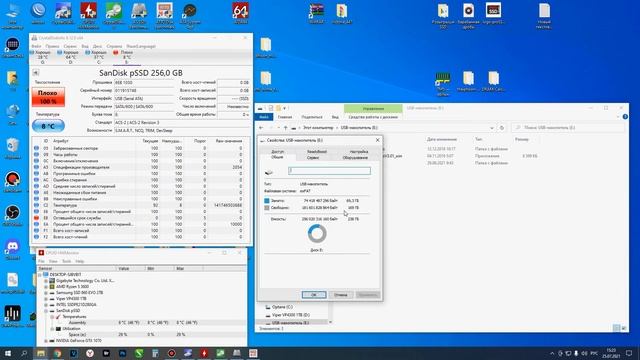Click the blue 8 °C temperature indicator
The image size is (640, 360).
[48, 126]
